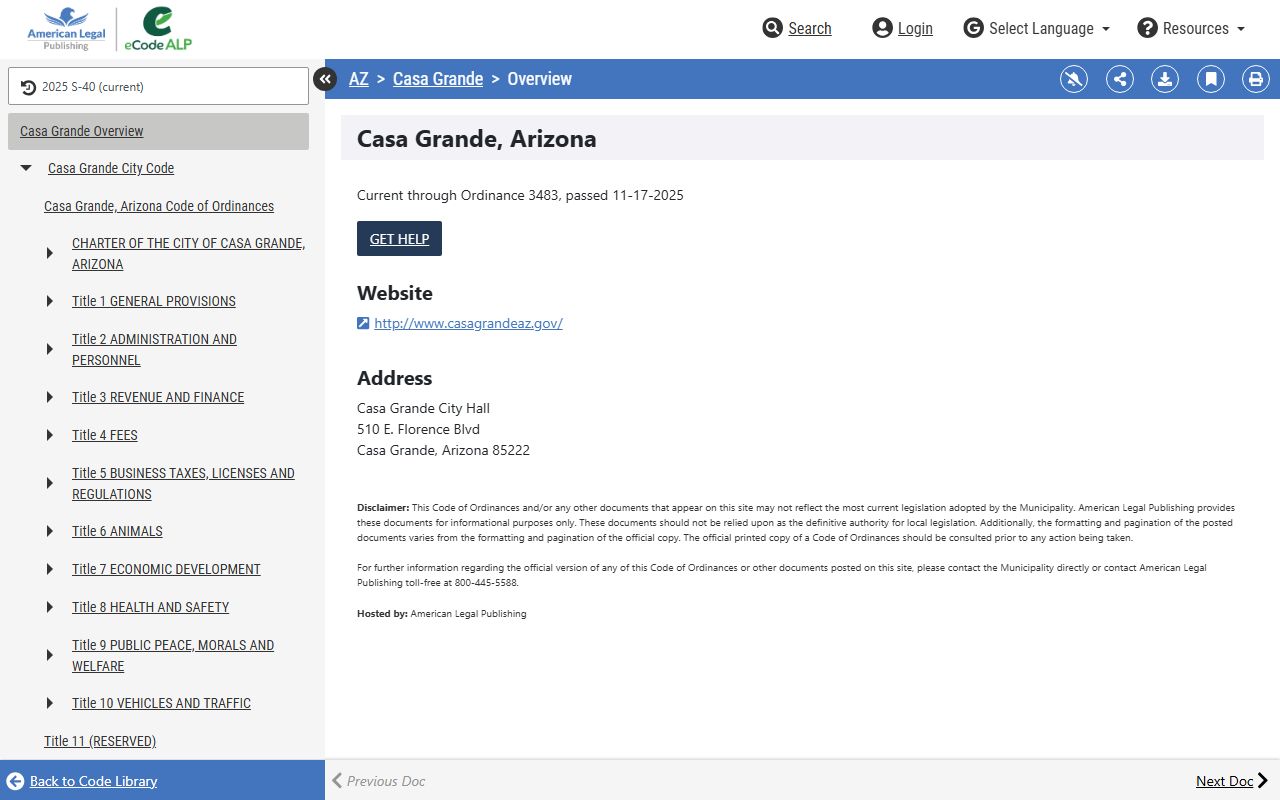Open Title 3 REVENUE AND FINANCE
This screenshot has width=1280, height=800.
[x=158, y=397]
